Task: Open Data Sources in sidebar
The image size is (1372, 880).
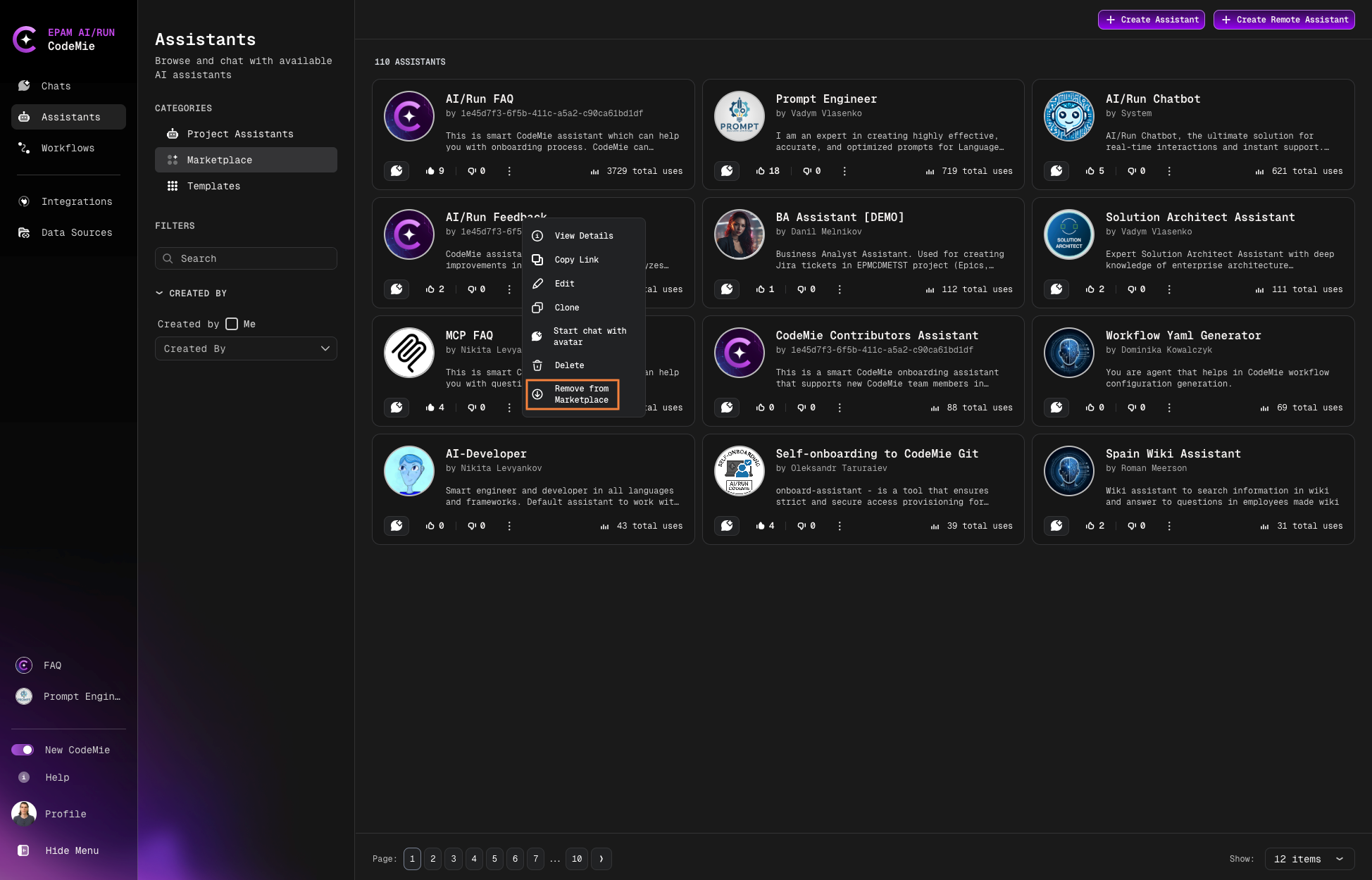Action: [x=76, y=232]
